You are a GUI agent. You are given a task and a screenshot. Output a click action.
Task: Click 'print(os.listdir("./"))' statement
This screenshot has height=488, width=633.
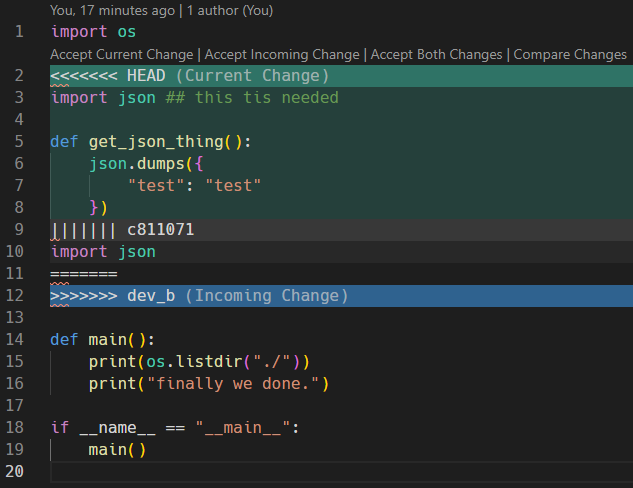point(199,362)
